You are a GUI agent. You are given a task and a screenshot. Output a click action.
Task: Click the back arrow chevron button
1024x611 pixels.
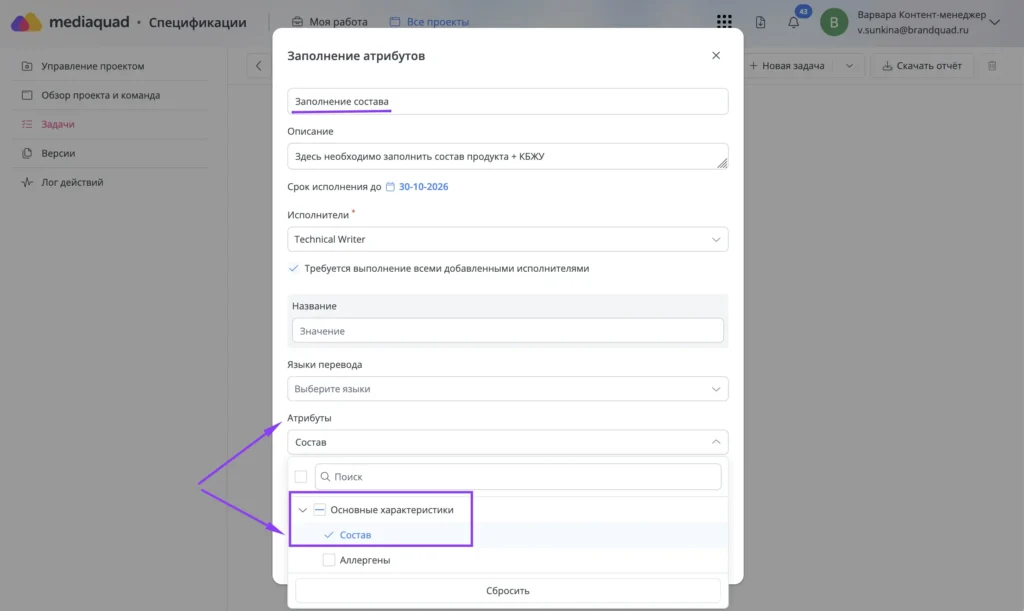(259, 66)
